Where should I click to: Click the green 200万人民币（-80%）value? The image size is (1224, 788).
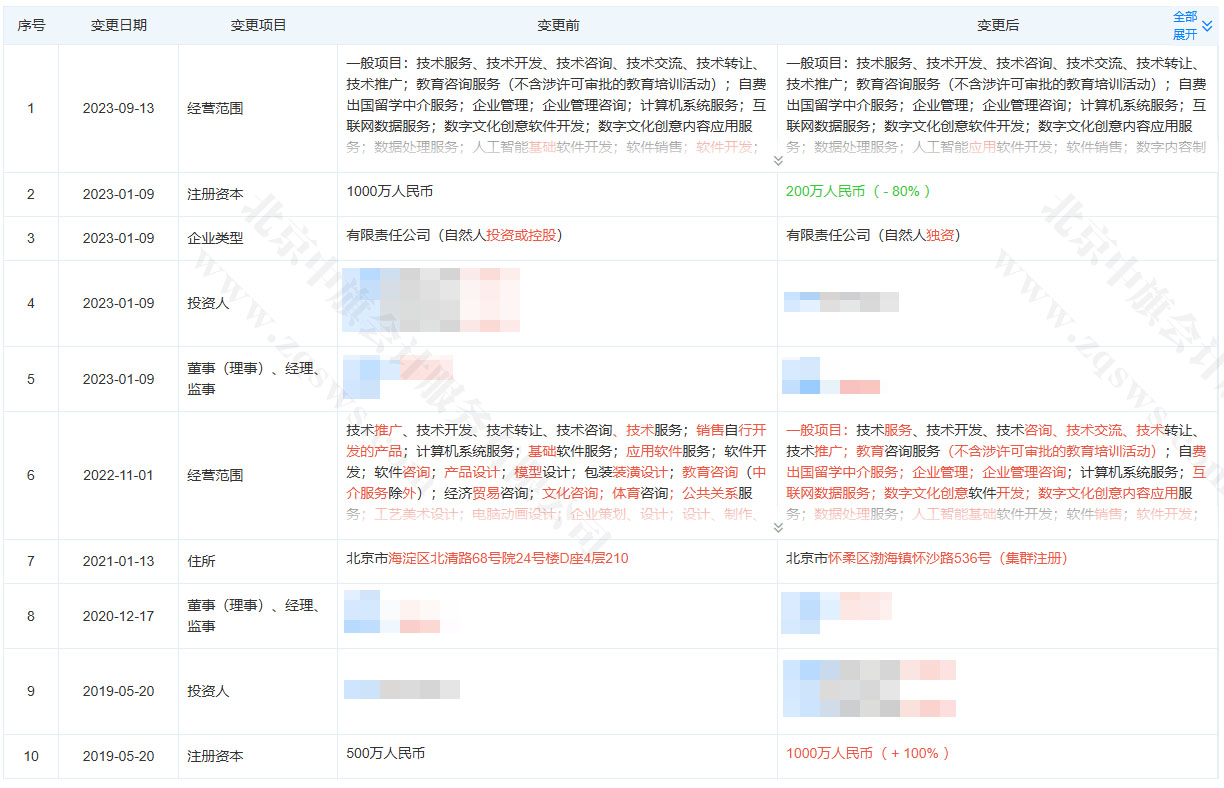pyautogui.click(x=856, y=193)
